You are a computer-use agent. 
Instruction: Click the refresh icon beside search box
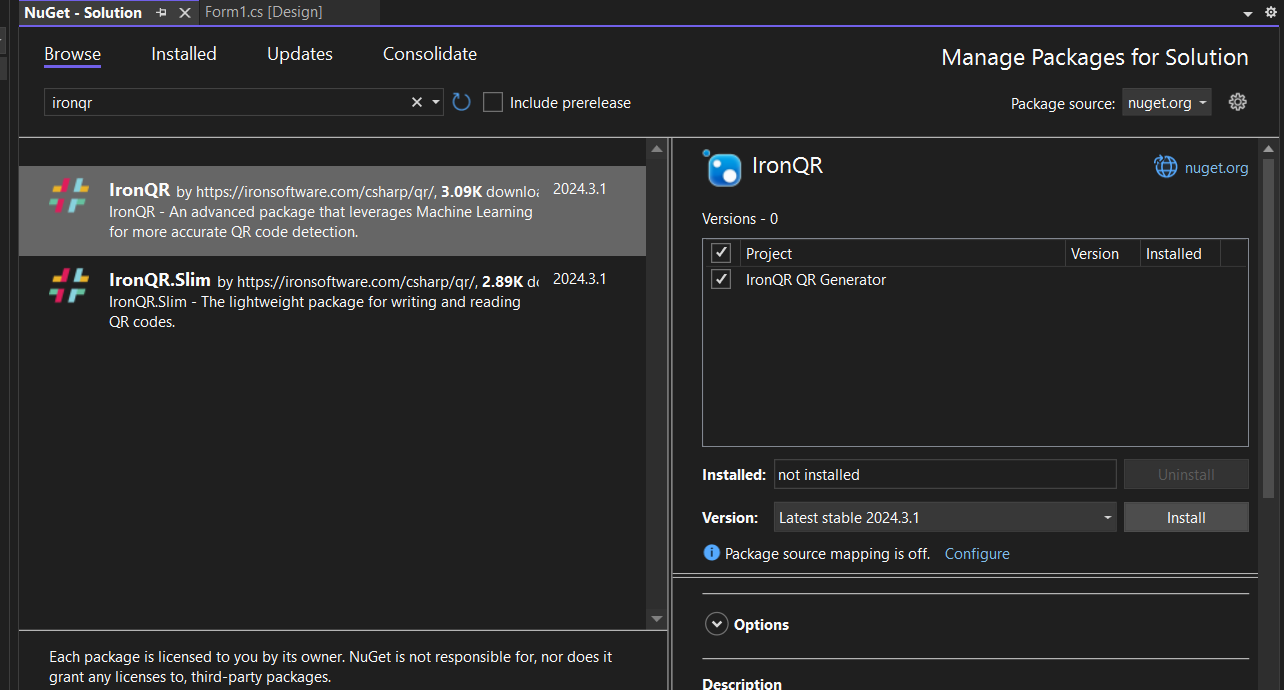[x=461, y=102]
